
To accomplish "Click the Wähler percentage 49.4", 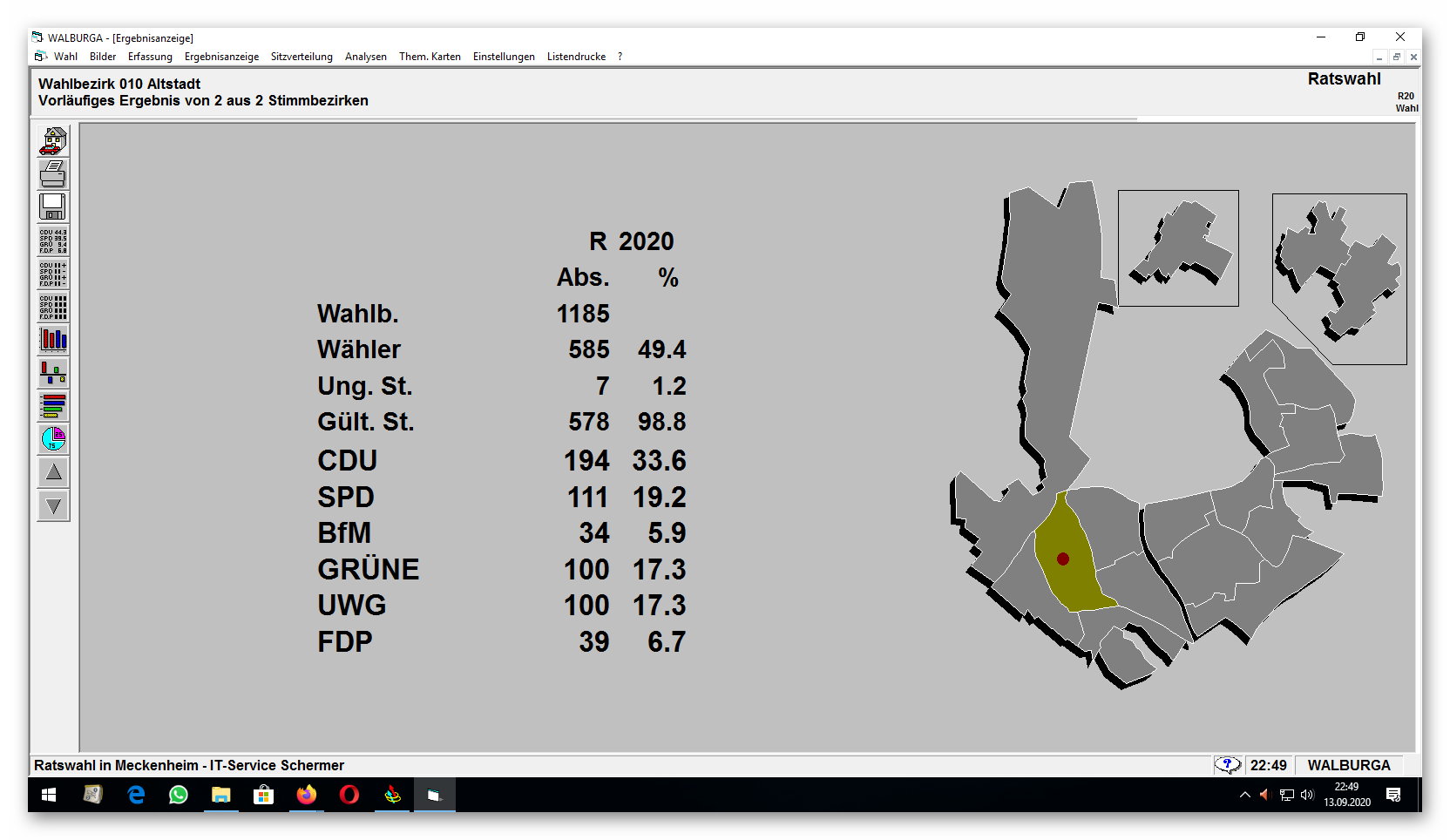I will click(662, 349).
